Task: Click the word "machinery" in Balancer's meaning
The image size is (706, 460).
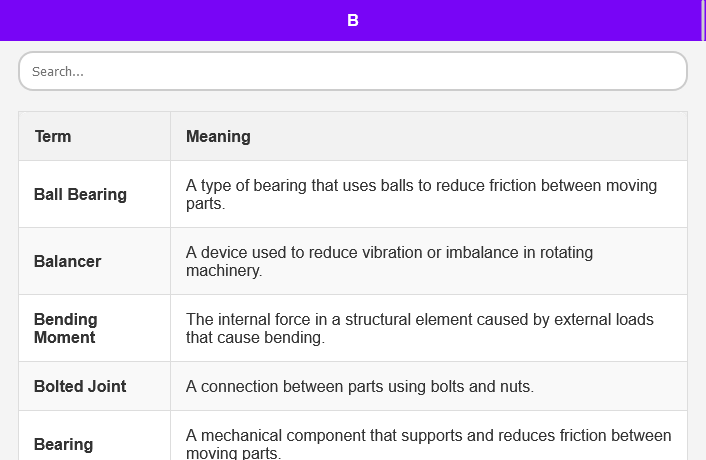Action: click(222, 270)
